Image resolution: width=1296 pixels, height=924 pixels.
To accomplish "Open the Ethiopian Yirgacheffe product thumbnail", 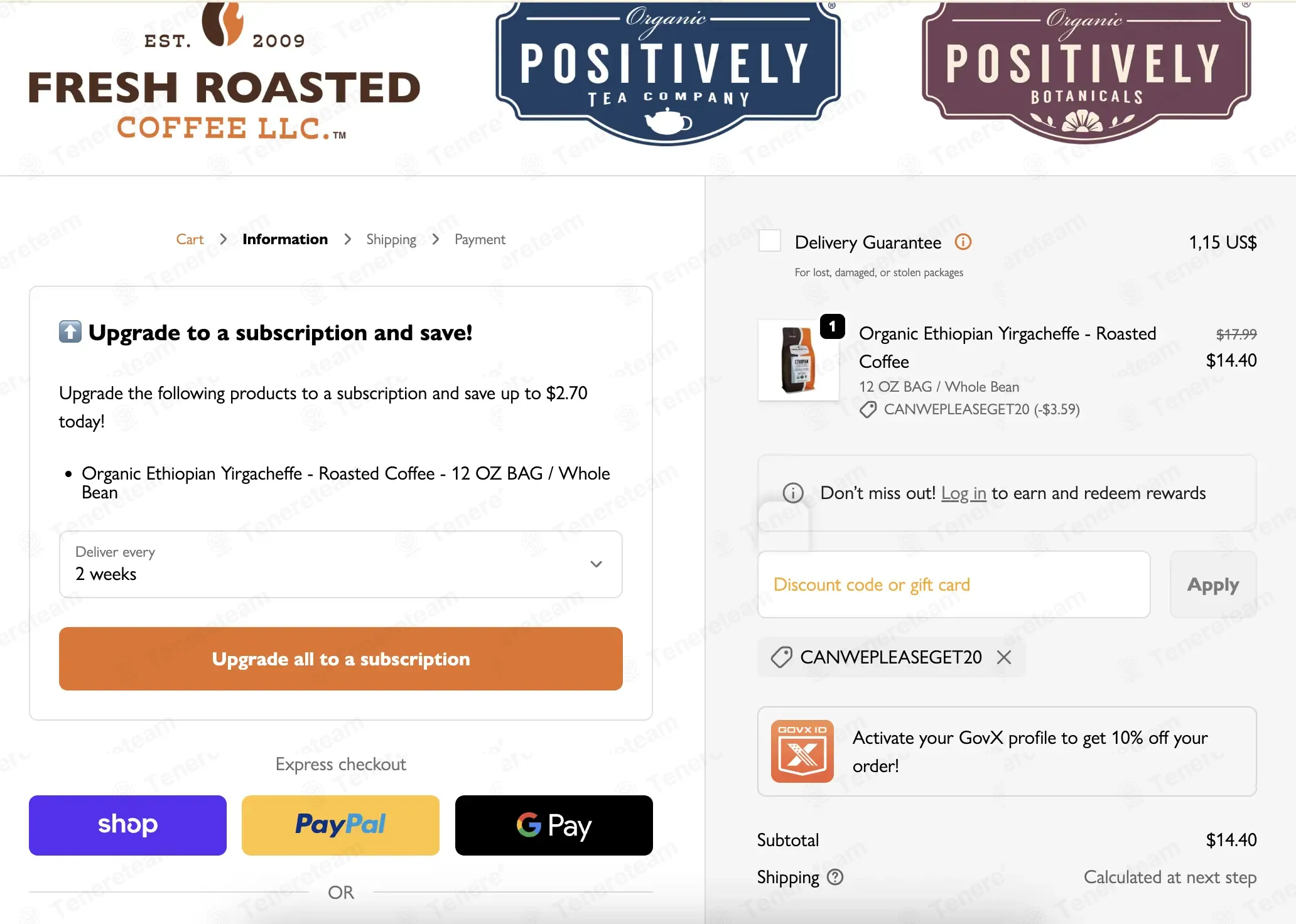I will [799, 360].
